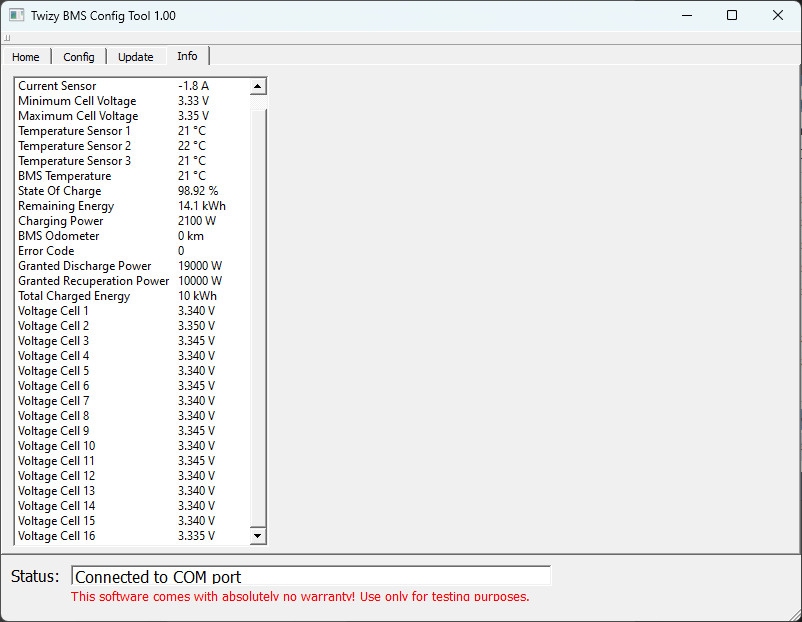
Task: Select the Update tab
Action: click(x=136, y=57)
